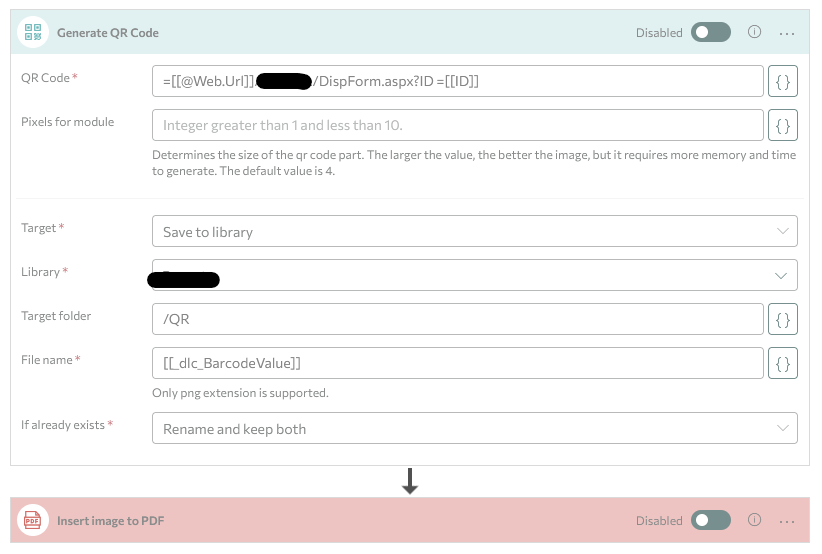Expand the If already exists dropdown
This screenshot has height=554, width=822.
(474, 428)
